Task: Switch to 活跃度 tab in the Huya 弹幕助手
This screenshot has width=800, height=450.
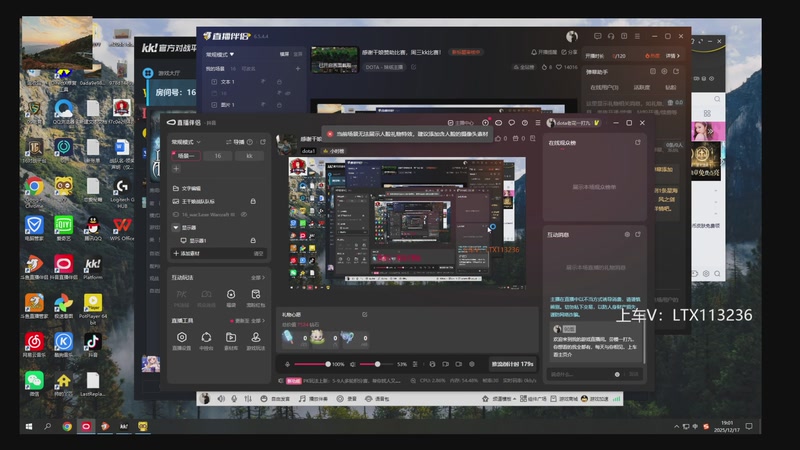Action: [x=642, y=87]
